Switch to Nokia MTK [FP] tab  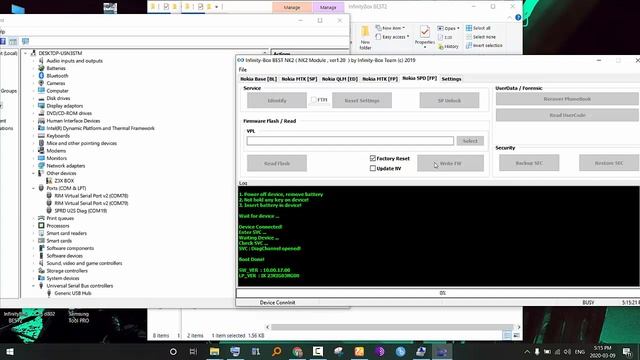[380, 79]
